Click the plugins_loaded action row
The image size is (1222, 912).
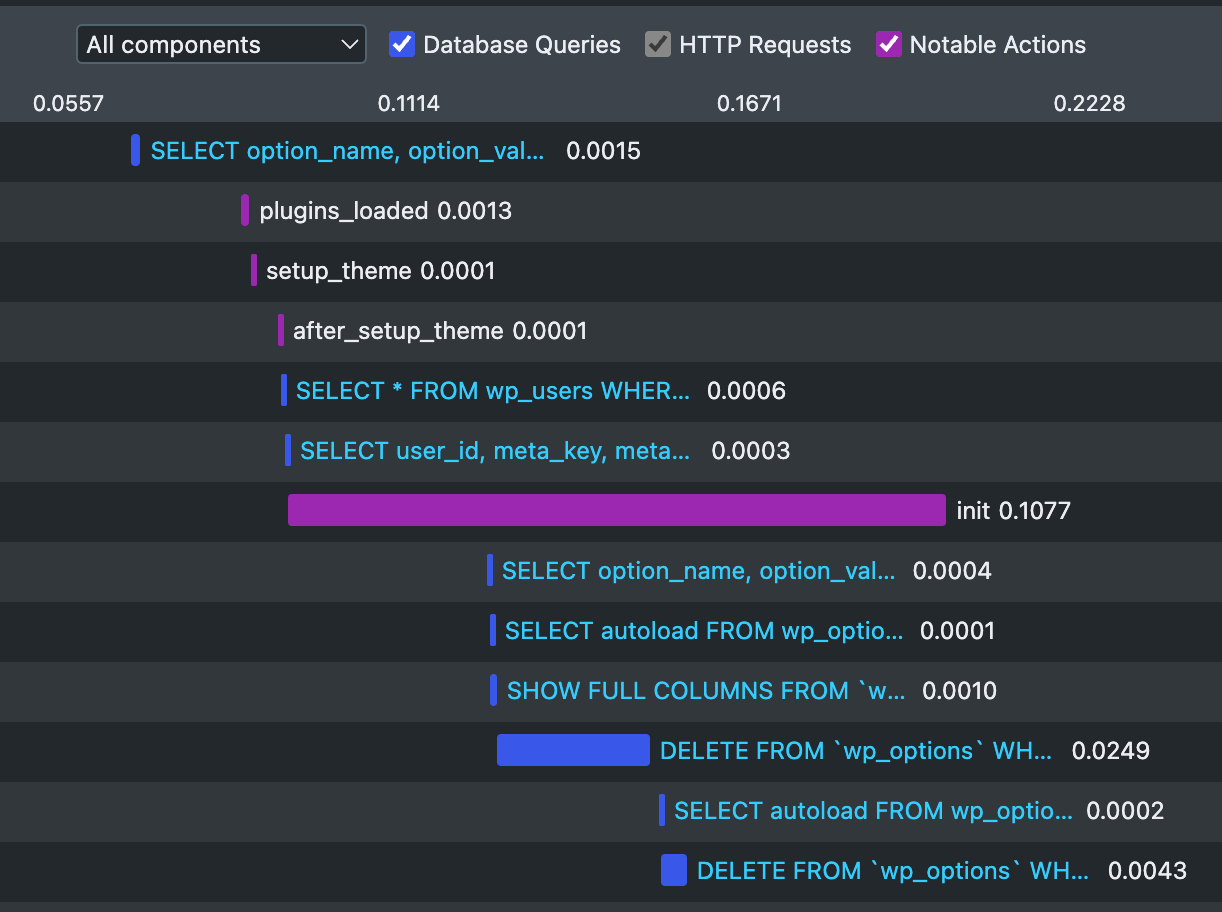385,211
